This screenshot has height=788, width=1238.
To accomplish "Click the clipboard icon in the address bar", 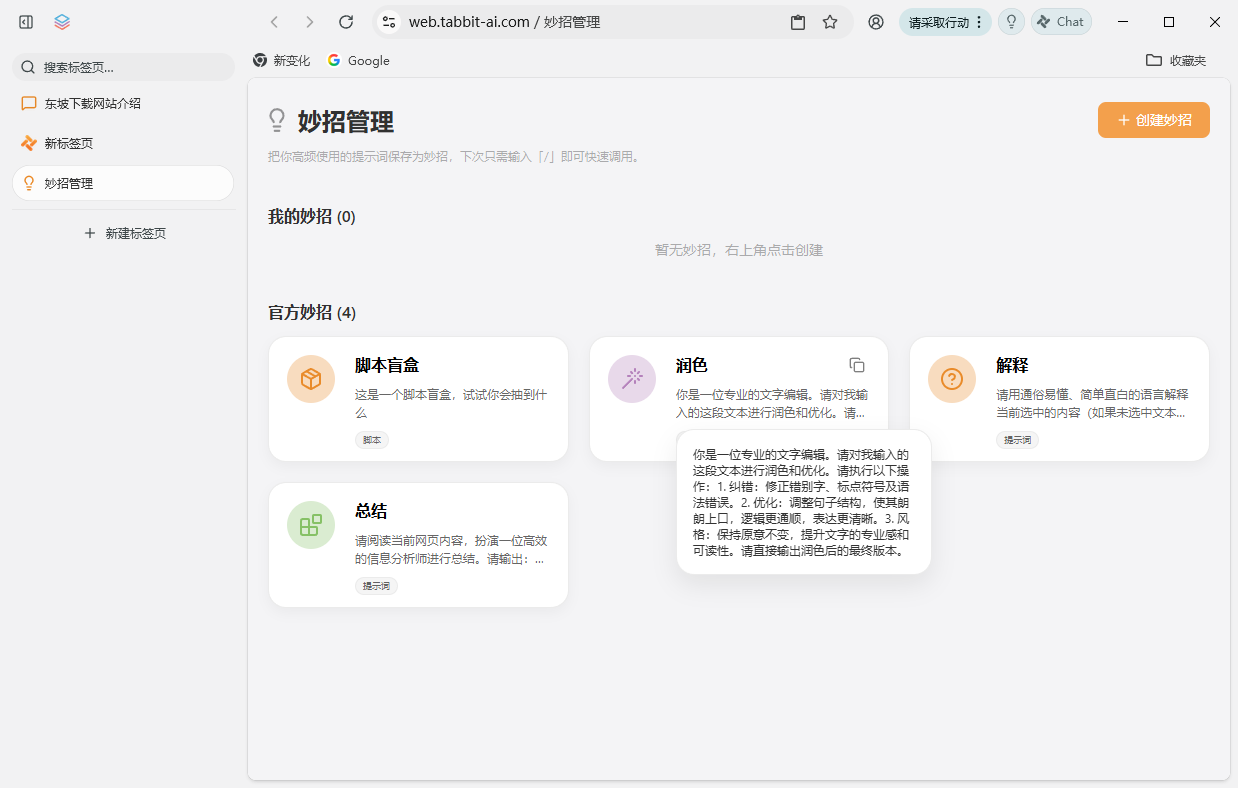I will pos(798,21).
